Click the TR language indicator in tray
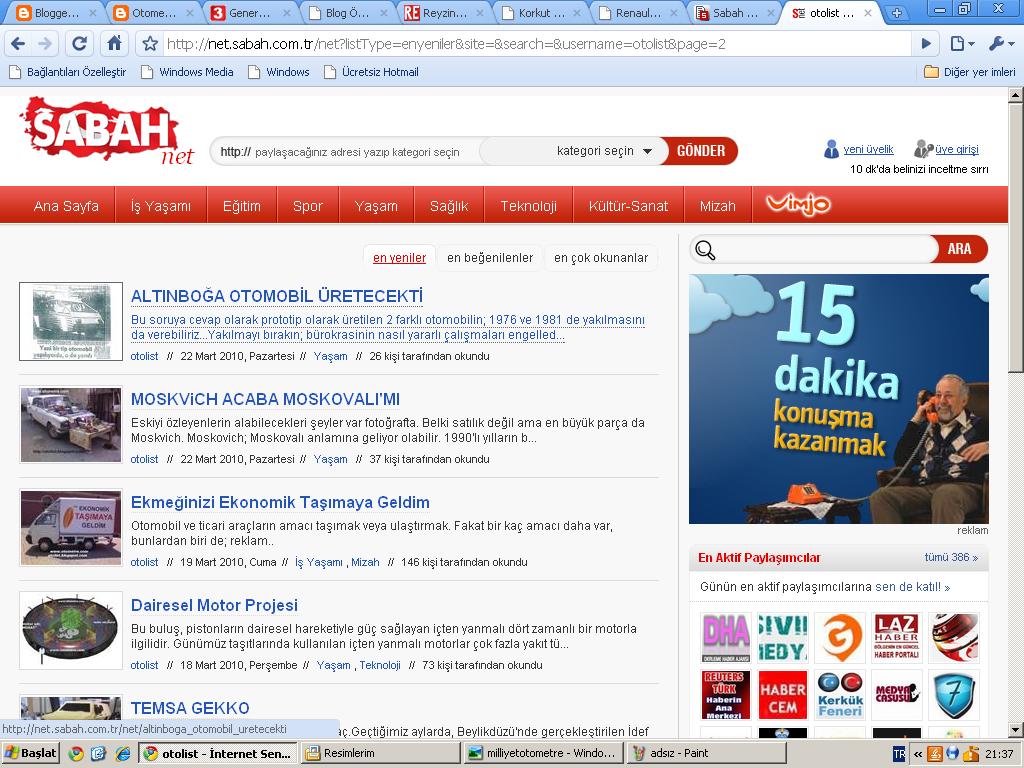Image resolution: width=1024 pixels, height=768 pixels. pyautogui.click(x=899, y=754)
